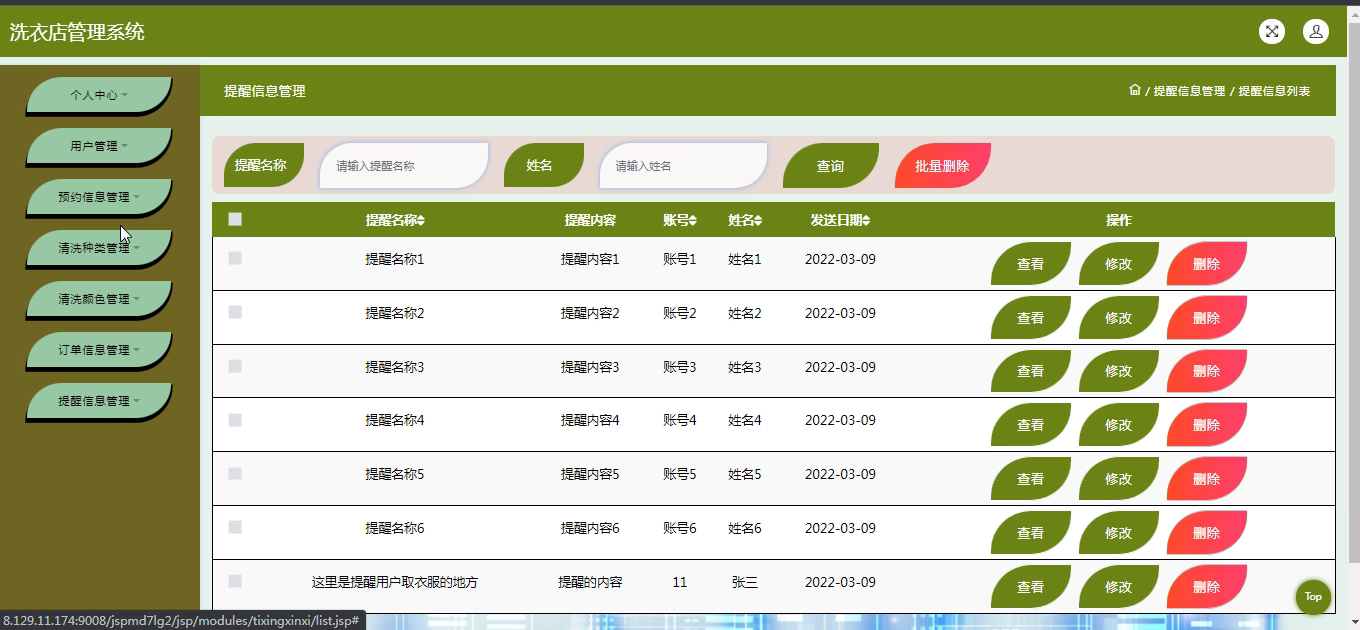
Task: Edit 提醒名称4 with 修改 button
Action: (1118, 425)
